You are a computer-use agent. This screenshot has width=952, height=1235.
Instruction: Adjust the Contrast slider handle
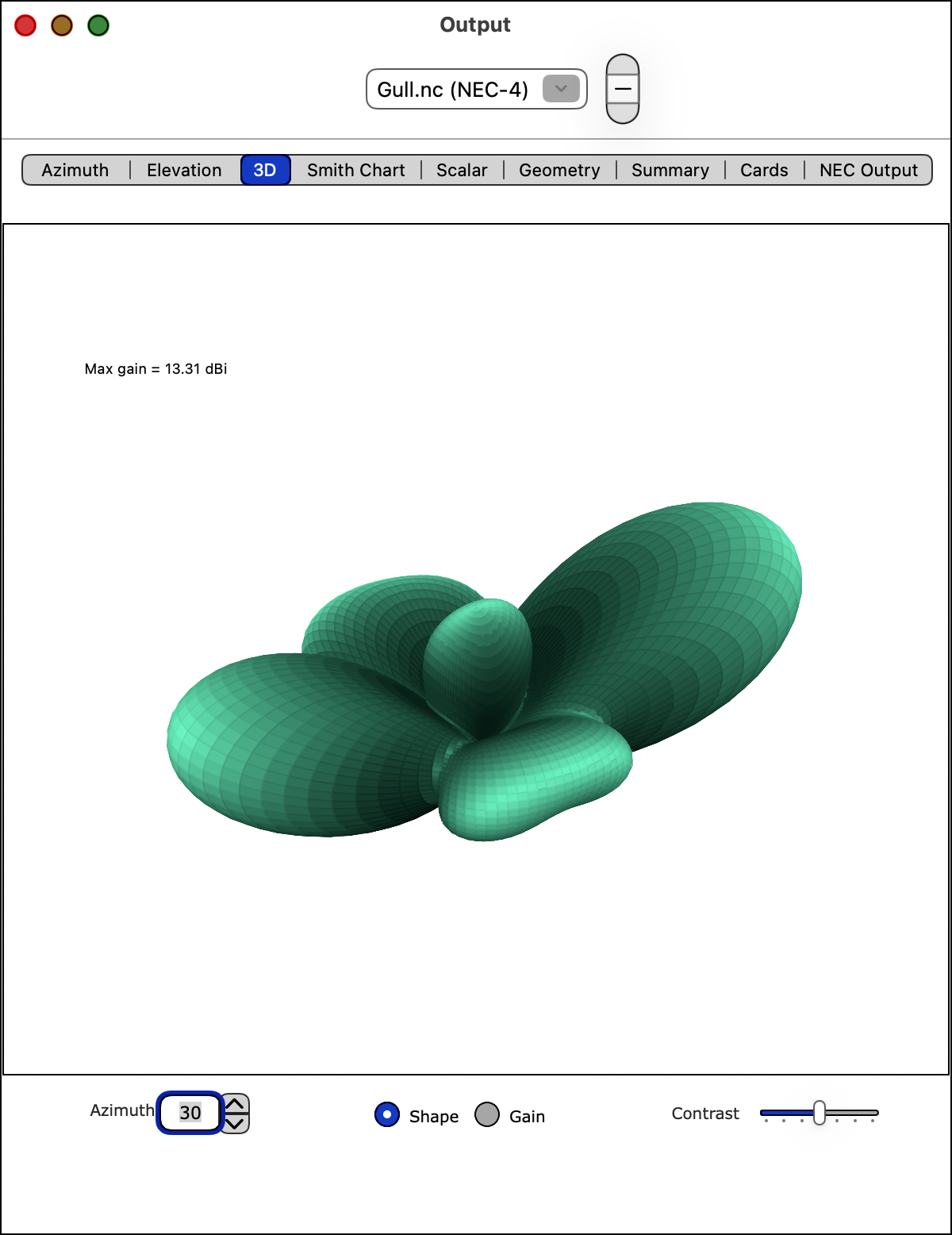point(819,1114)
